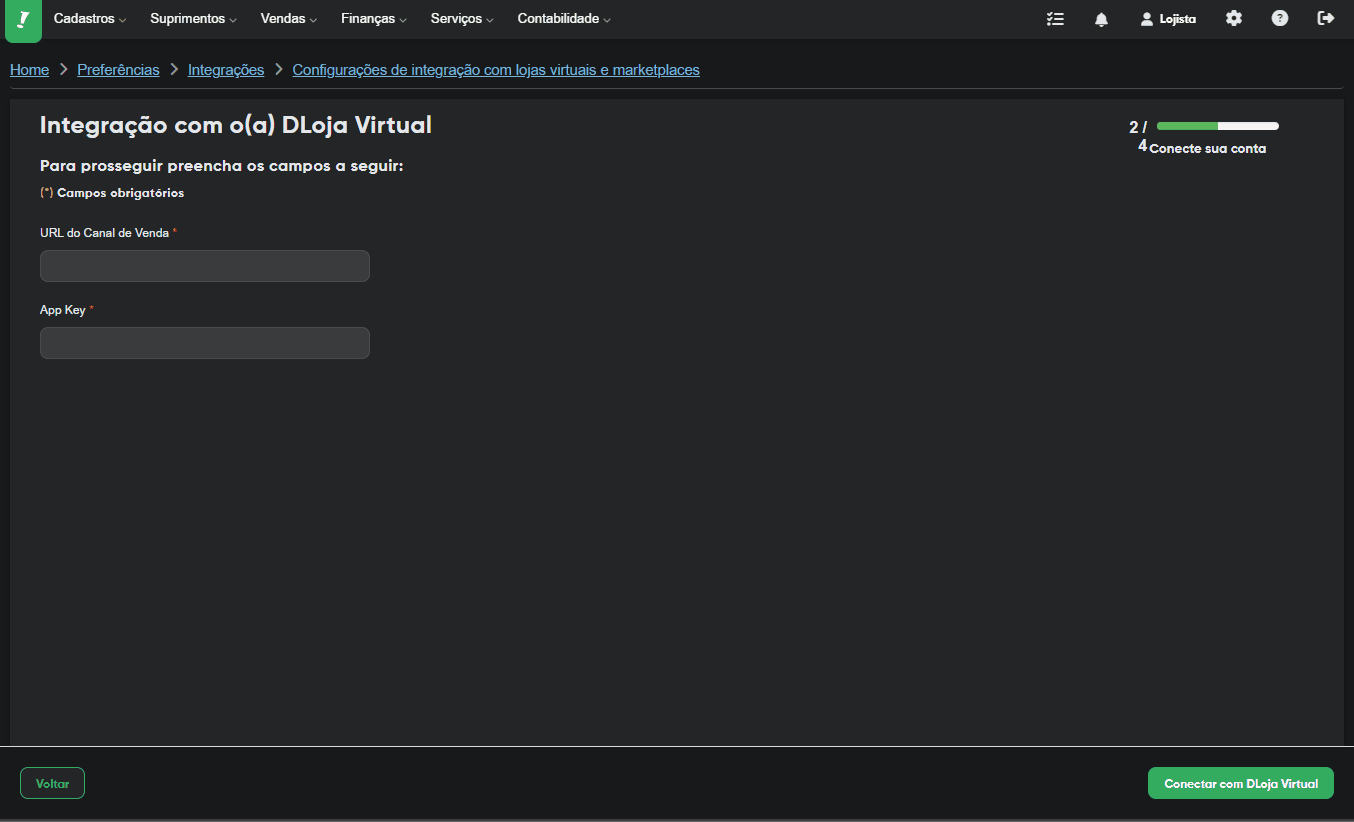Open the help question mark icon
The width and height of the screenshot is (1354, 822).
point(1280,18)
